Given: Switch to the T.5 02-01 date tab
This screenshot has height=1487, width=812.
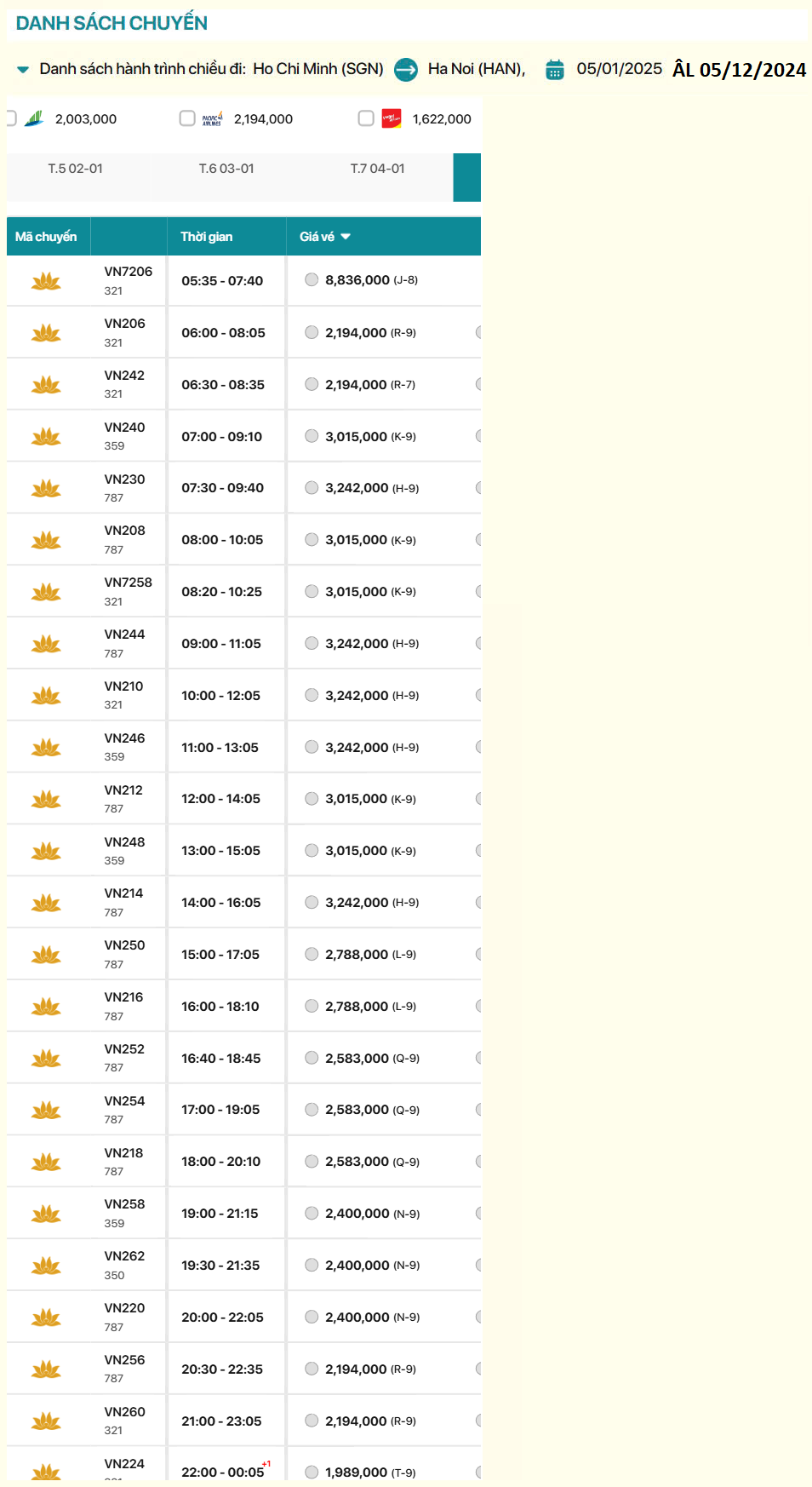Looking at the screenshot, I should point(75,169).
